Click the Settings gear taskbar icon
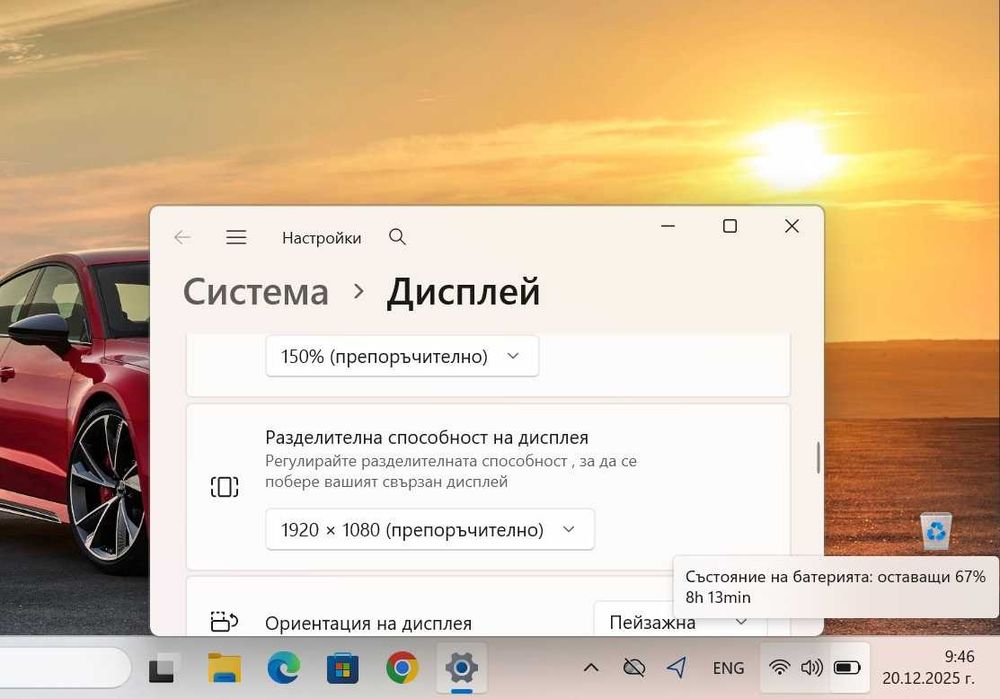Image resolution: width=1000 pixels, height=699 pixels. (x=462, y=668)
